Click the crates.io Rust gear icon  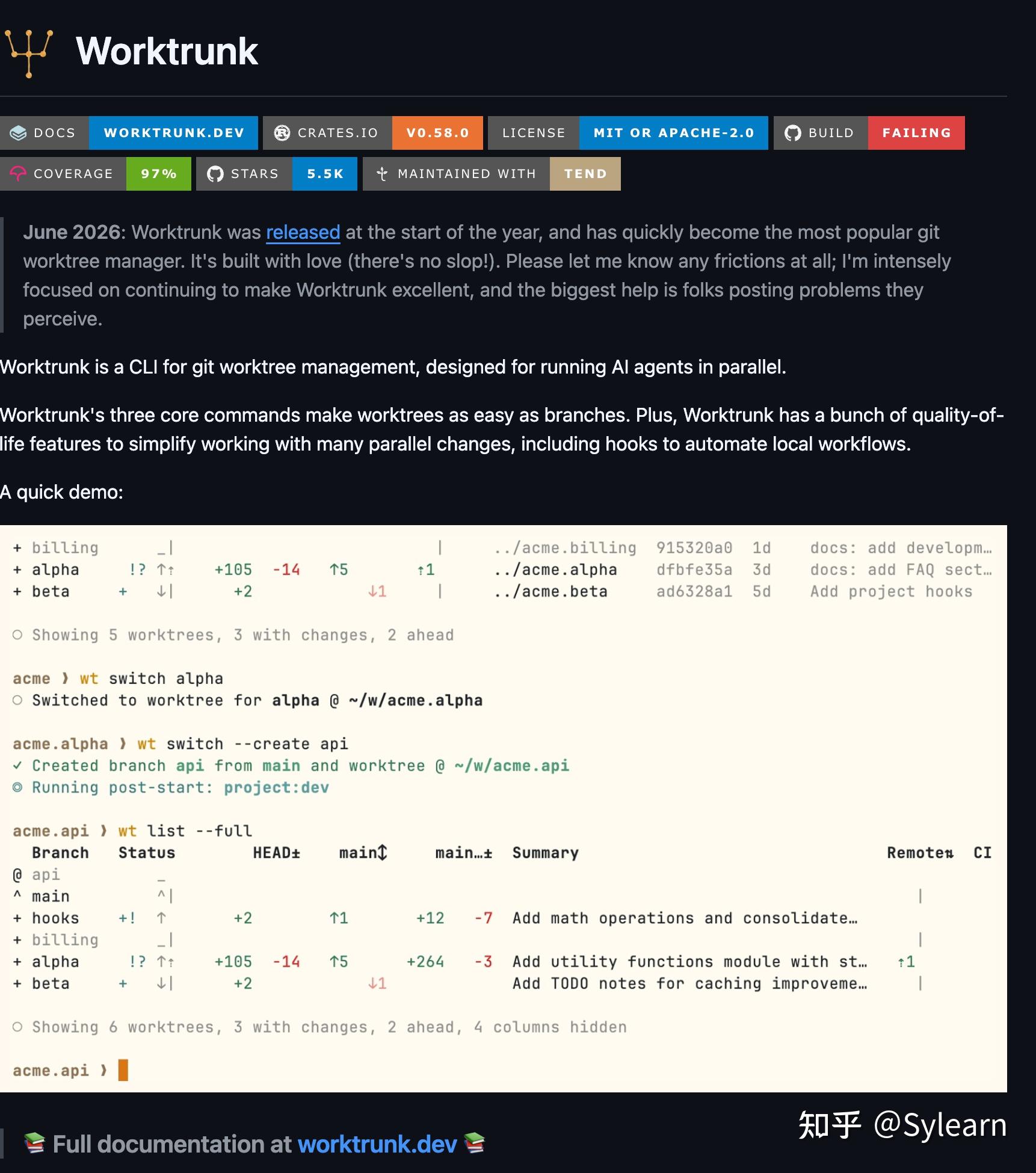click(282, 133)
